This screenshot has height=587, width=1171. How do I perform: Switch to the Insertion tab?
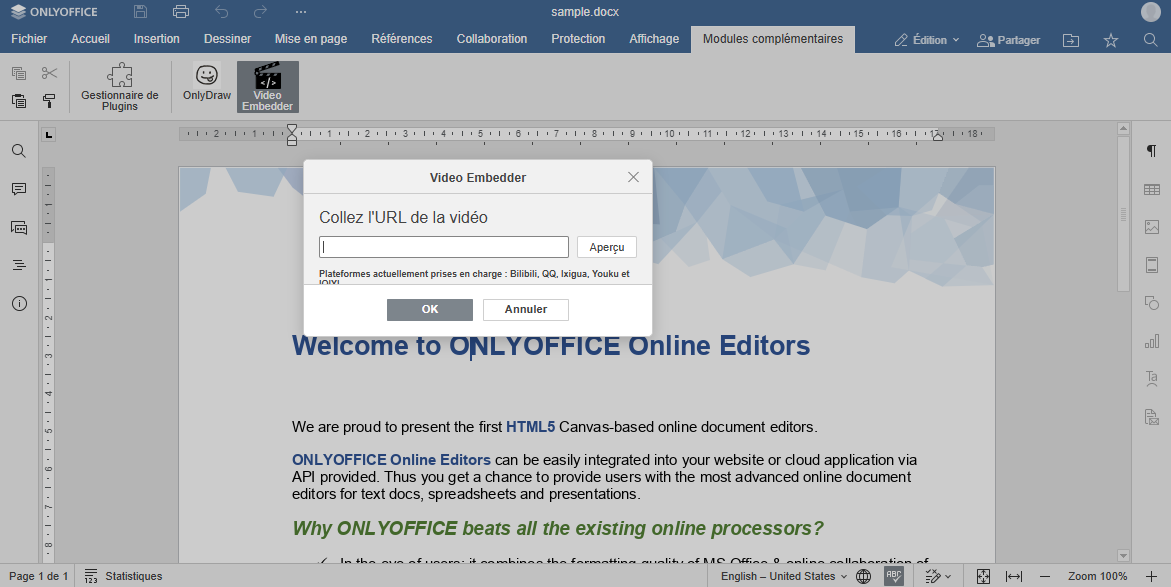157,39
